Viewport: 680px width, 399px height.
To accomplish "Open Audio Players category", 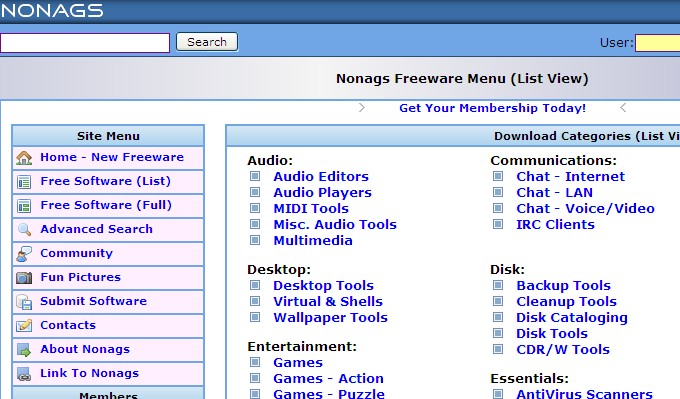I will [322, 193].
